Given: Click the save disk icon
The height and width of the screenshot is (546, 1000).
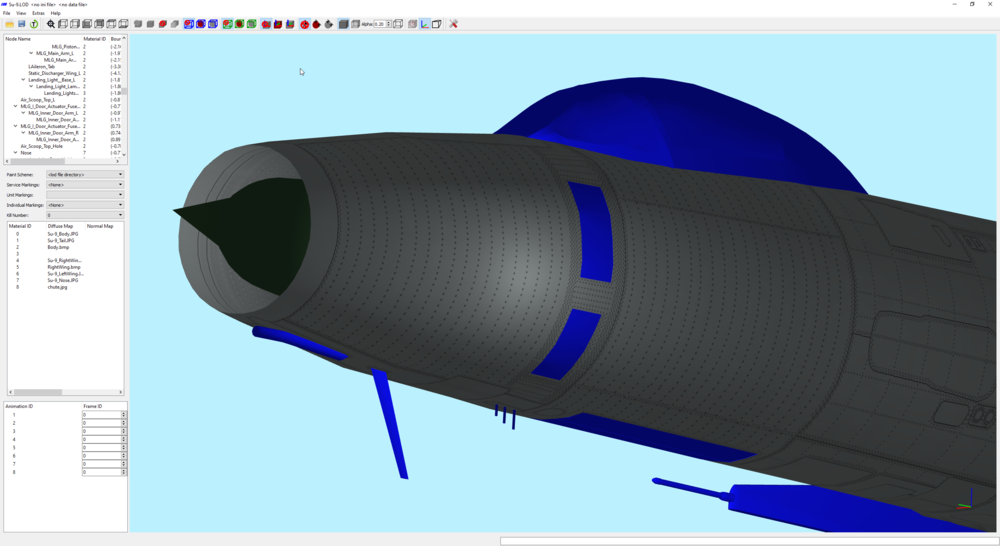Looking at the screenshot, I should point(22,24).
